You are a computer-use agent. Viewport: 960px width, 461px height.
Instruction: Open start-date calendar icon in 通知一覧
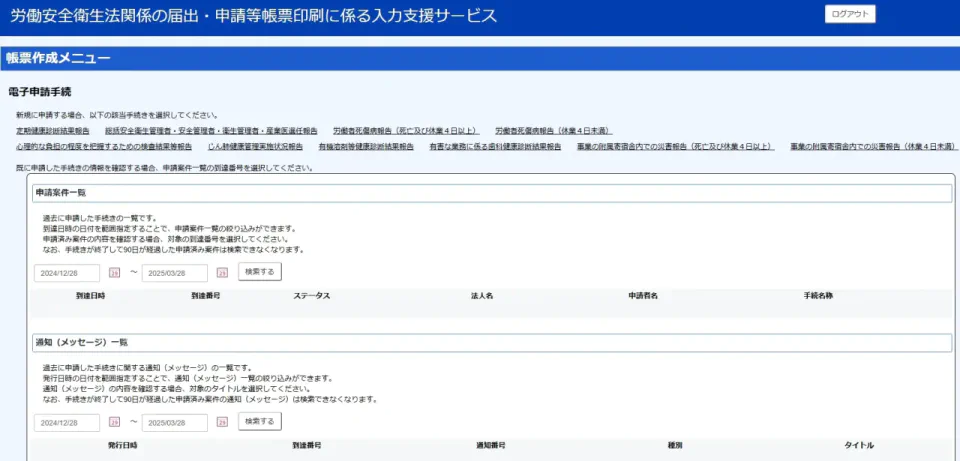pos(114,422)
